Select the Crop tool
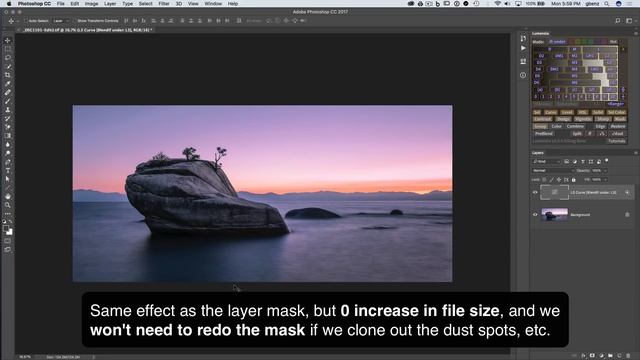640x360 pixels. 7,75
